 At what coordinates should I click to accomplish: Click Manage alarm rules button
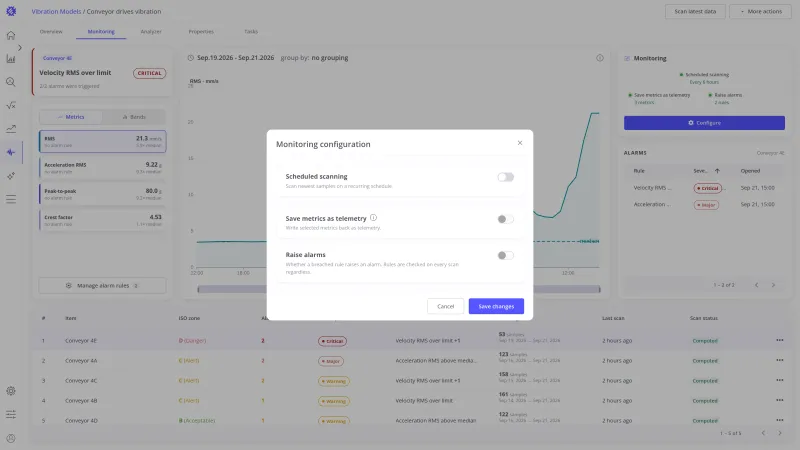pos(102,286)
